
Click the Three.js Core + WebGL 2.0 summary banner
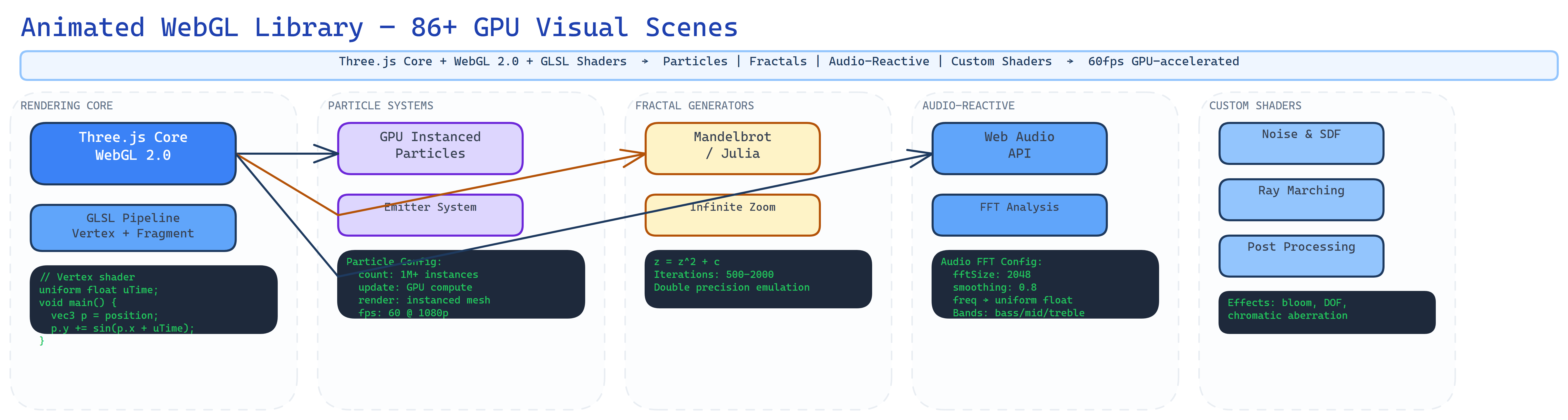(x=789, y=66)
